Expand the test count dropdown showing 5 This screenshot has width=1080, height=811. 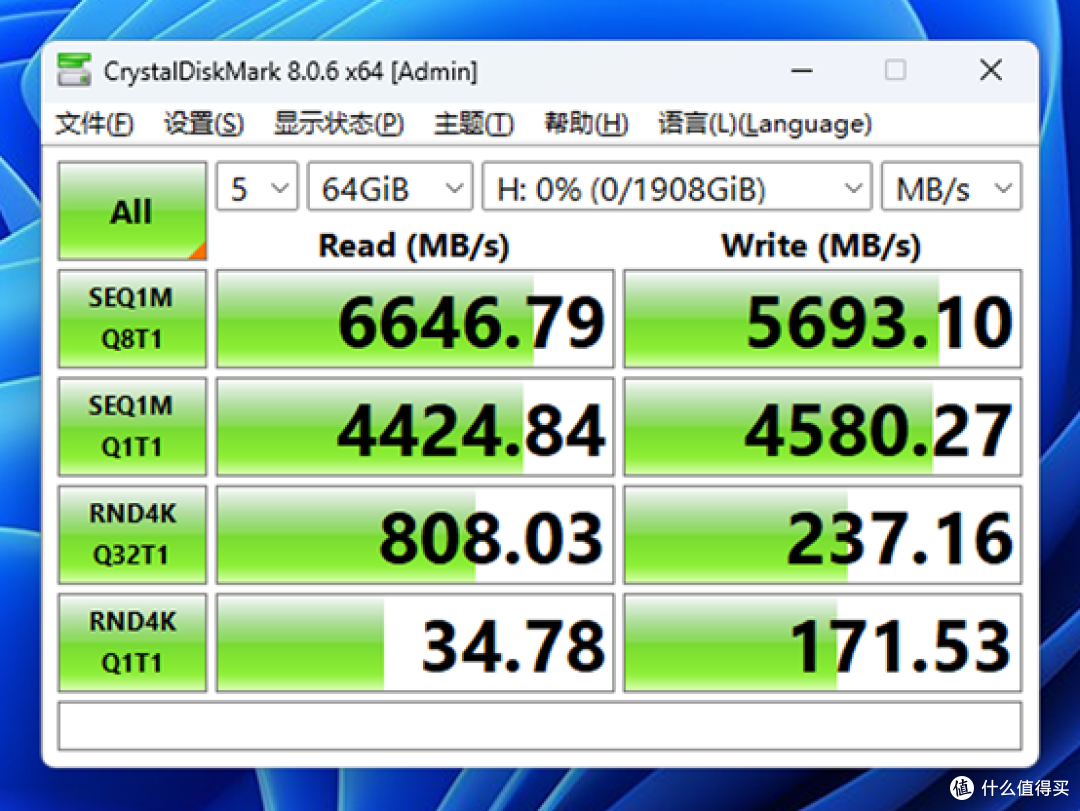(x=257, y=187)
